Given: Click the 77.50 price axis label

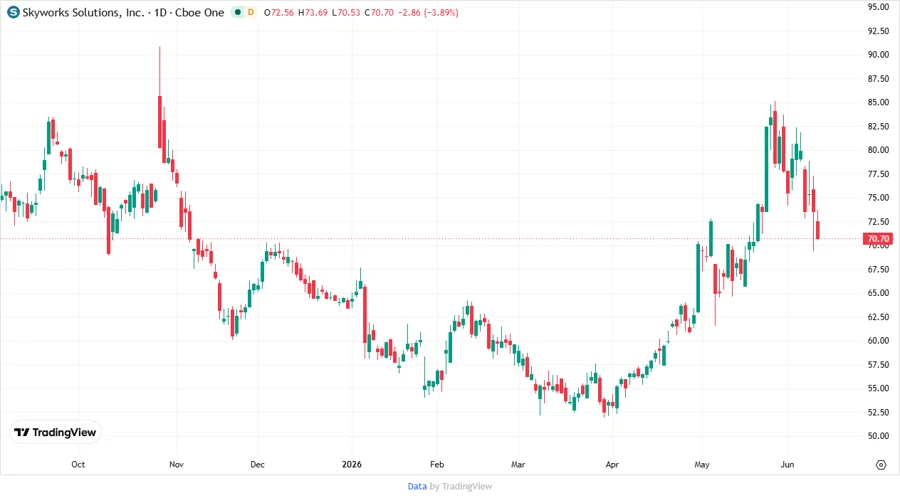Looking at the screenshot, I should (x=878, y=174).
